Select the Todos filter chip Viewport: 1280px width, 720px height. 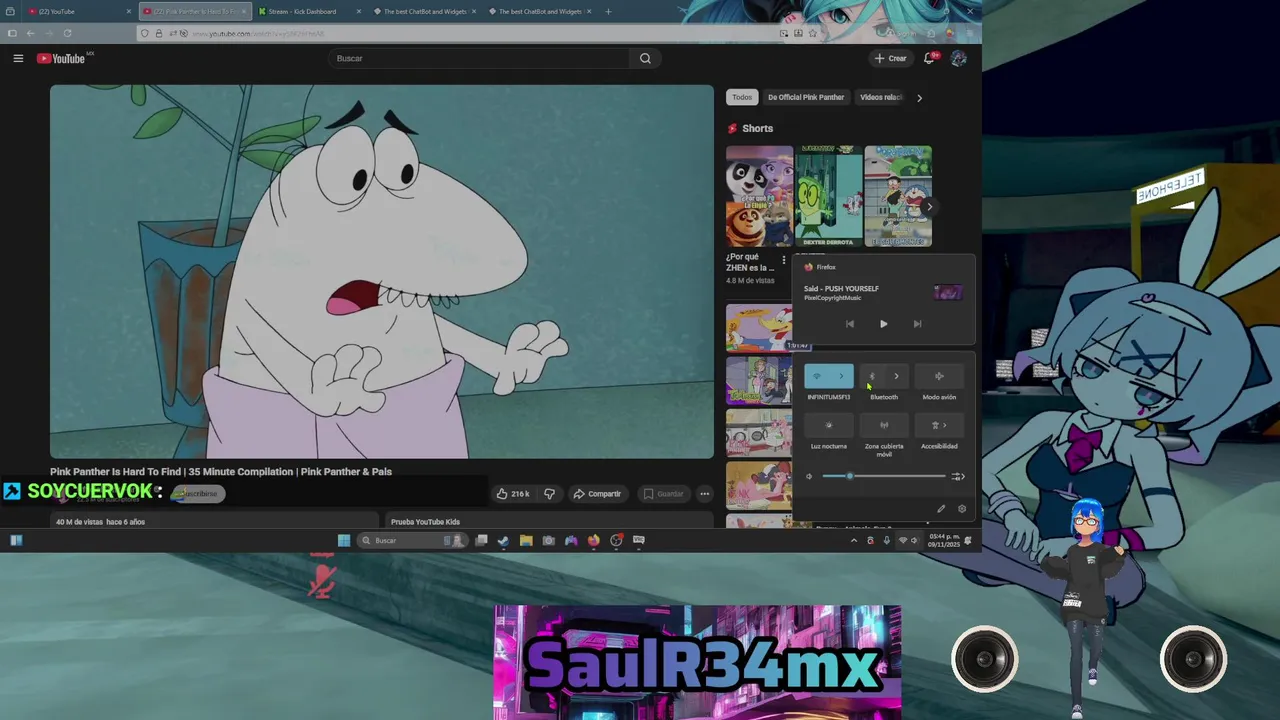742,97
